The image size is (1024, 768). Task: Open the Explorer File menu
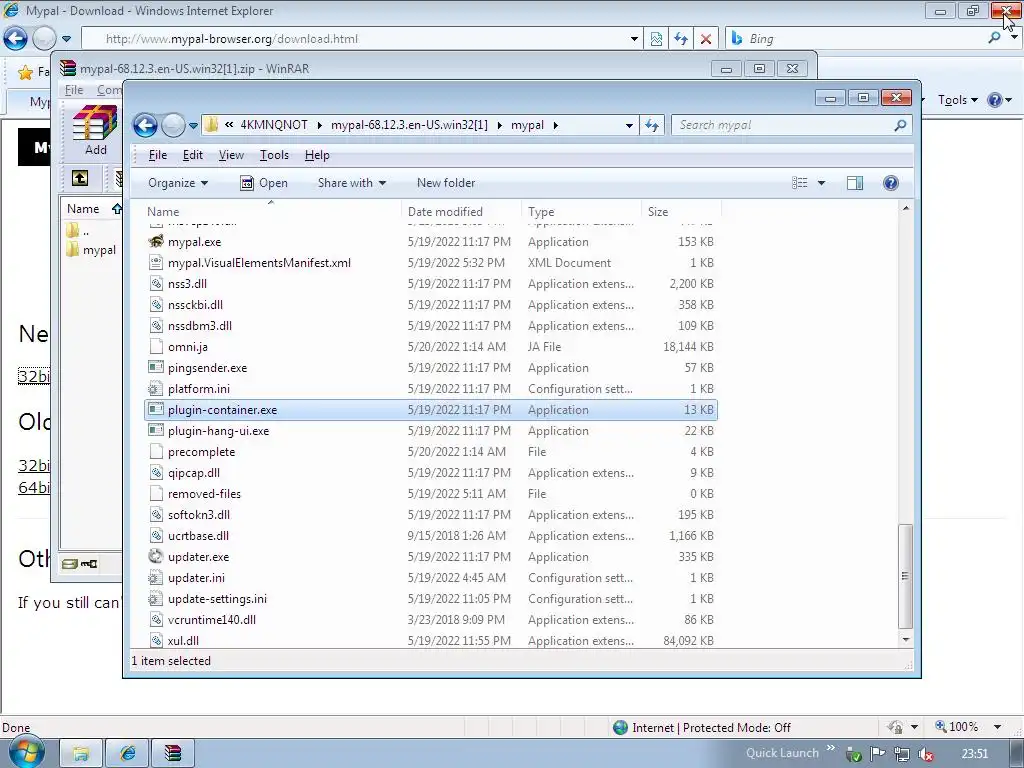[x=157, y=155]
